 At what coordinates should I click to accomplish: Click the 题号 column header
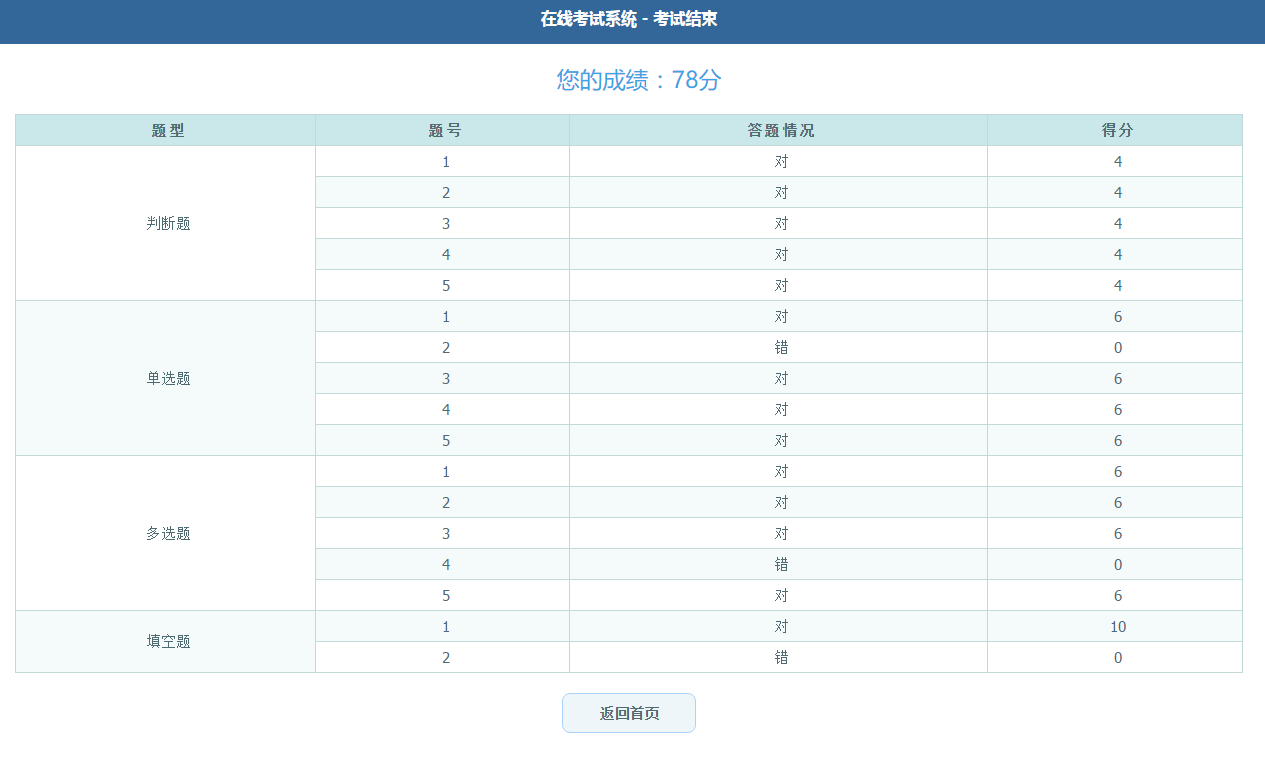(445, 131)
